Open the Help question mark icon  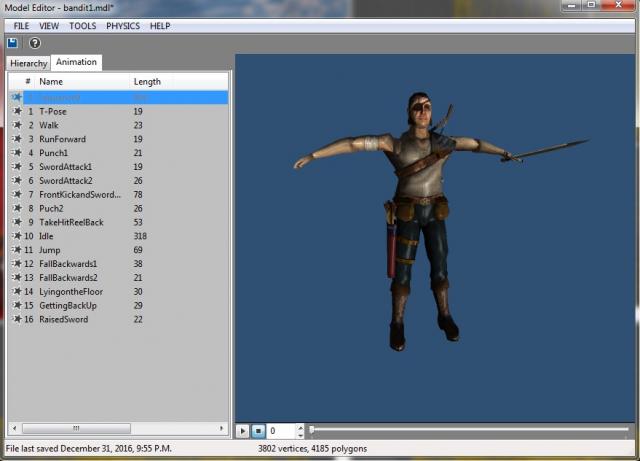coord(34,43)
